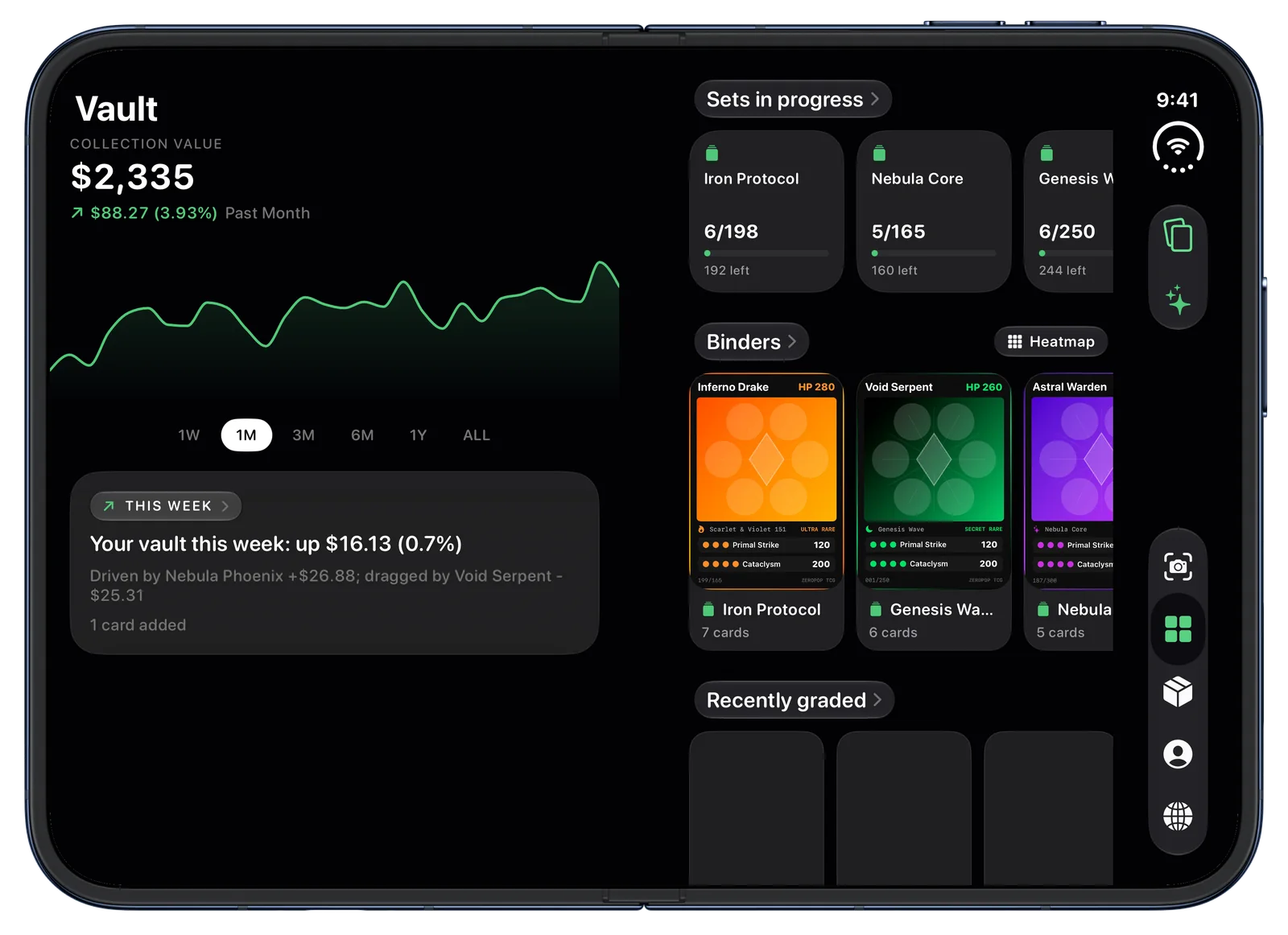The image size is (1288, 935).
Task: Click the '7 cards' binder count
Action: 725,632
